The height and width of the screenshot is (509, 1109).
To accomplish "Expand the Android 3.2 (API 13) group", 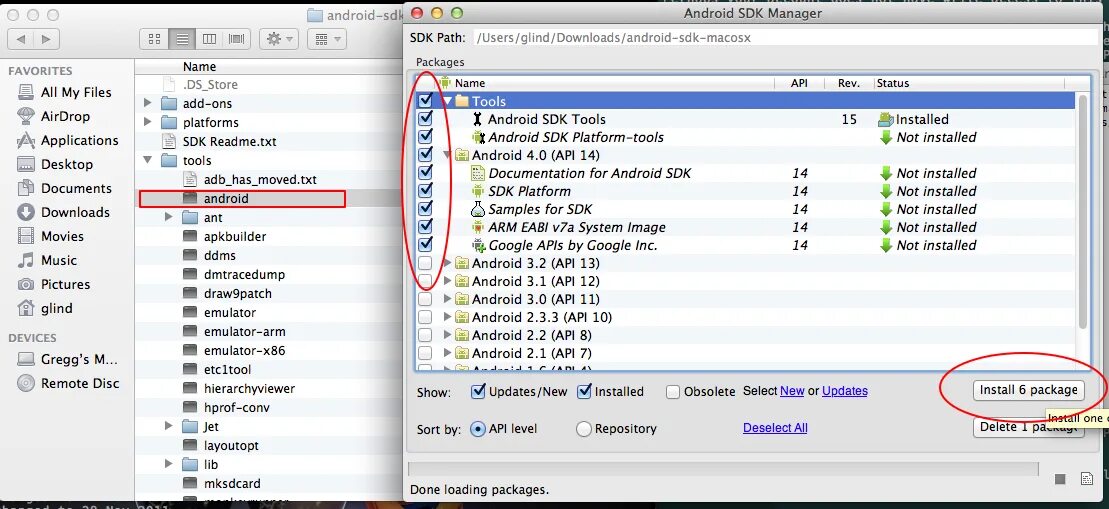I will point(447,263).
